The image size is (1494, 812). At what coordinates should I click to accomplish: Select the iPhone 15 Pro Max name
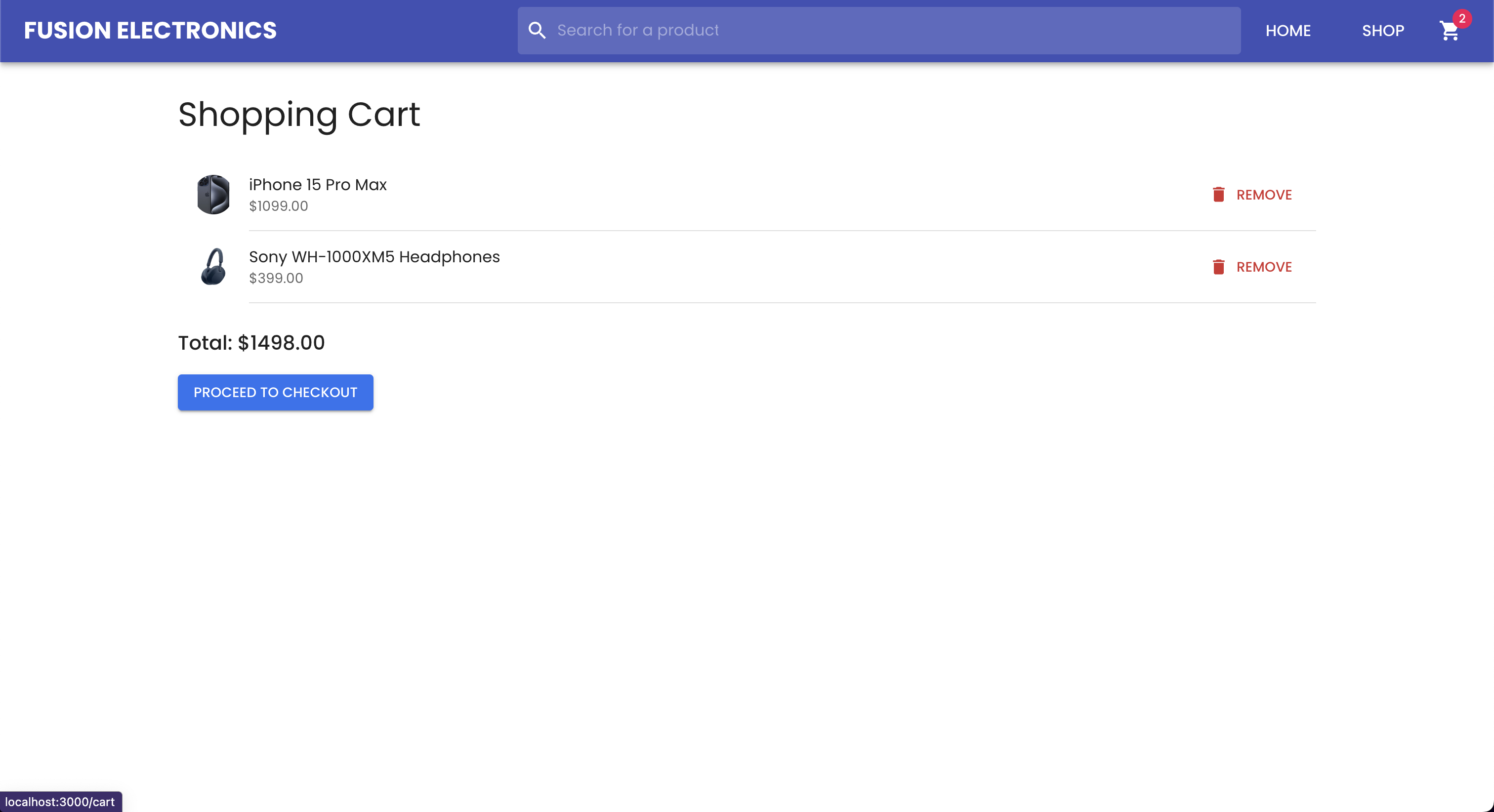[x=318, y=184]
